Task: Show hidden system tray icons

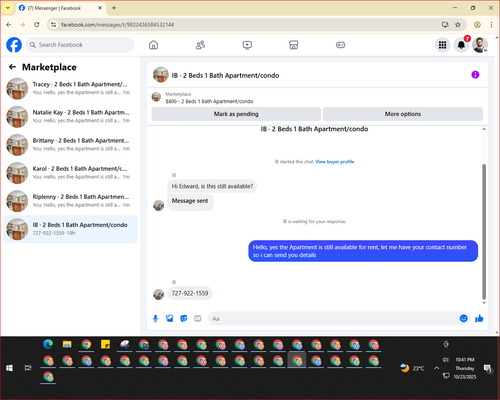Action: pos(436,368)
